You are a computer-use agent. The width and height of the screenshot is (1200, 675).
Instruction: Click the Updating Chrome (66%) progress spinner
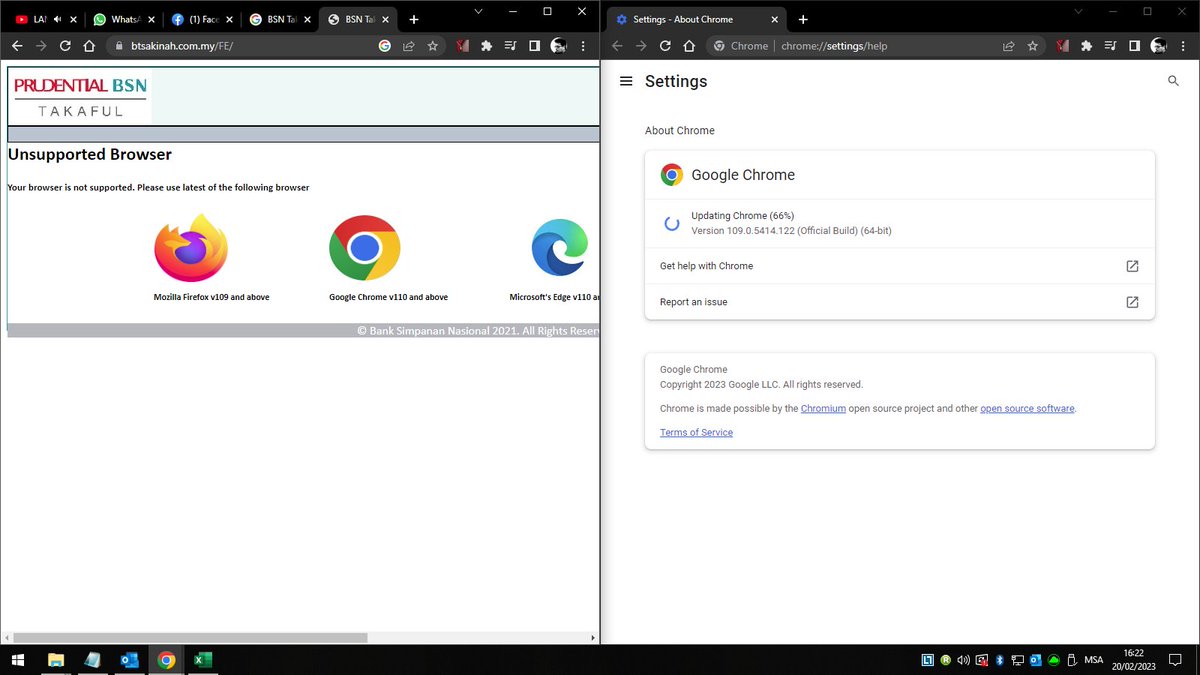672,224
